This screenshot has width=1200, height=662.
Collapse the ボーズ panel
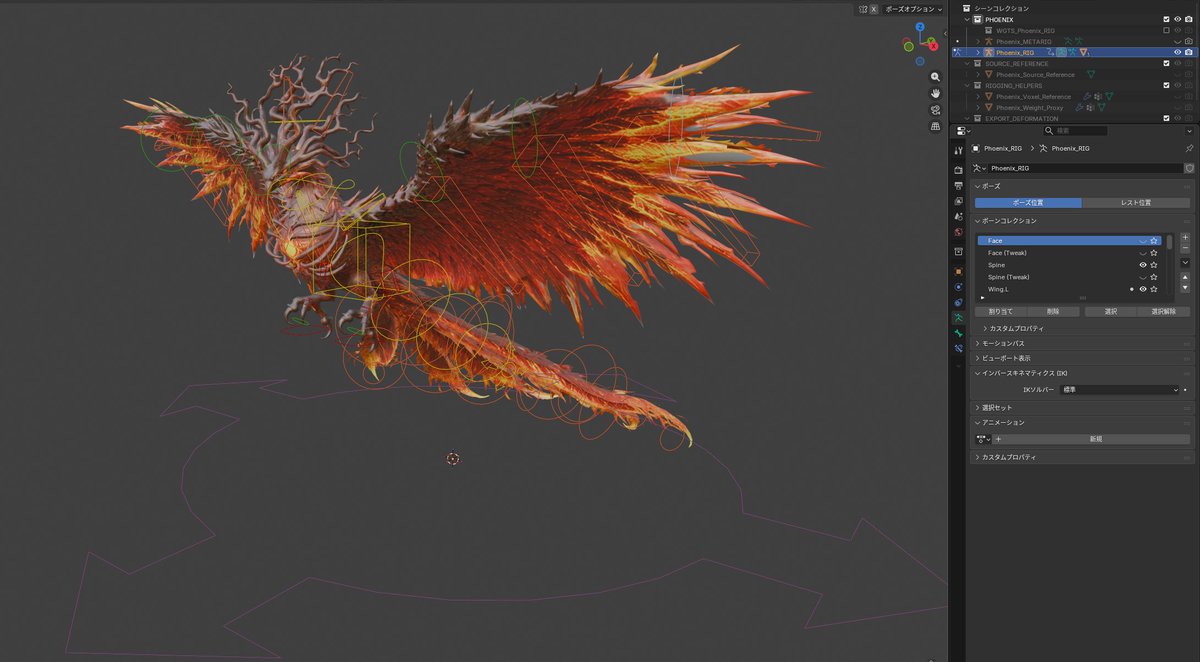point(977,186)
